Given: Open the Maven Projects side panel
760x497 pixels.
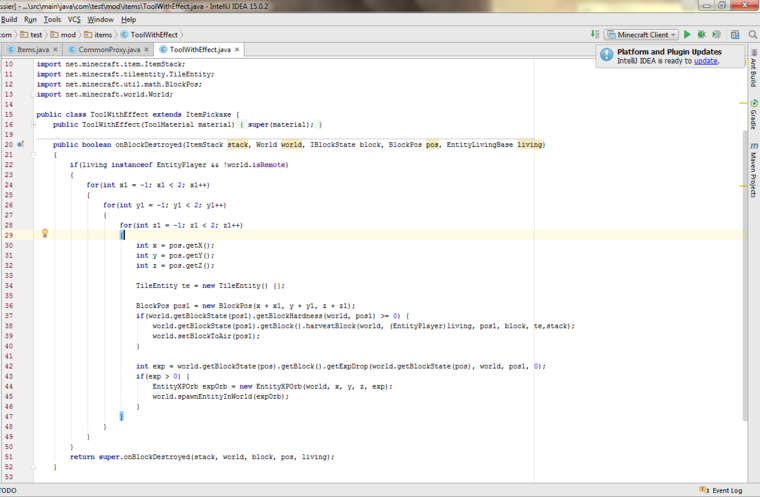Looking at the screenshot, I should coord(753,170).
